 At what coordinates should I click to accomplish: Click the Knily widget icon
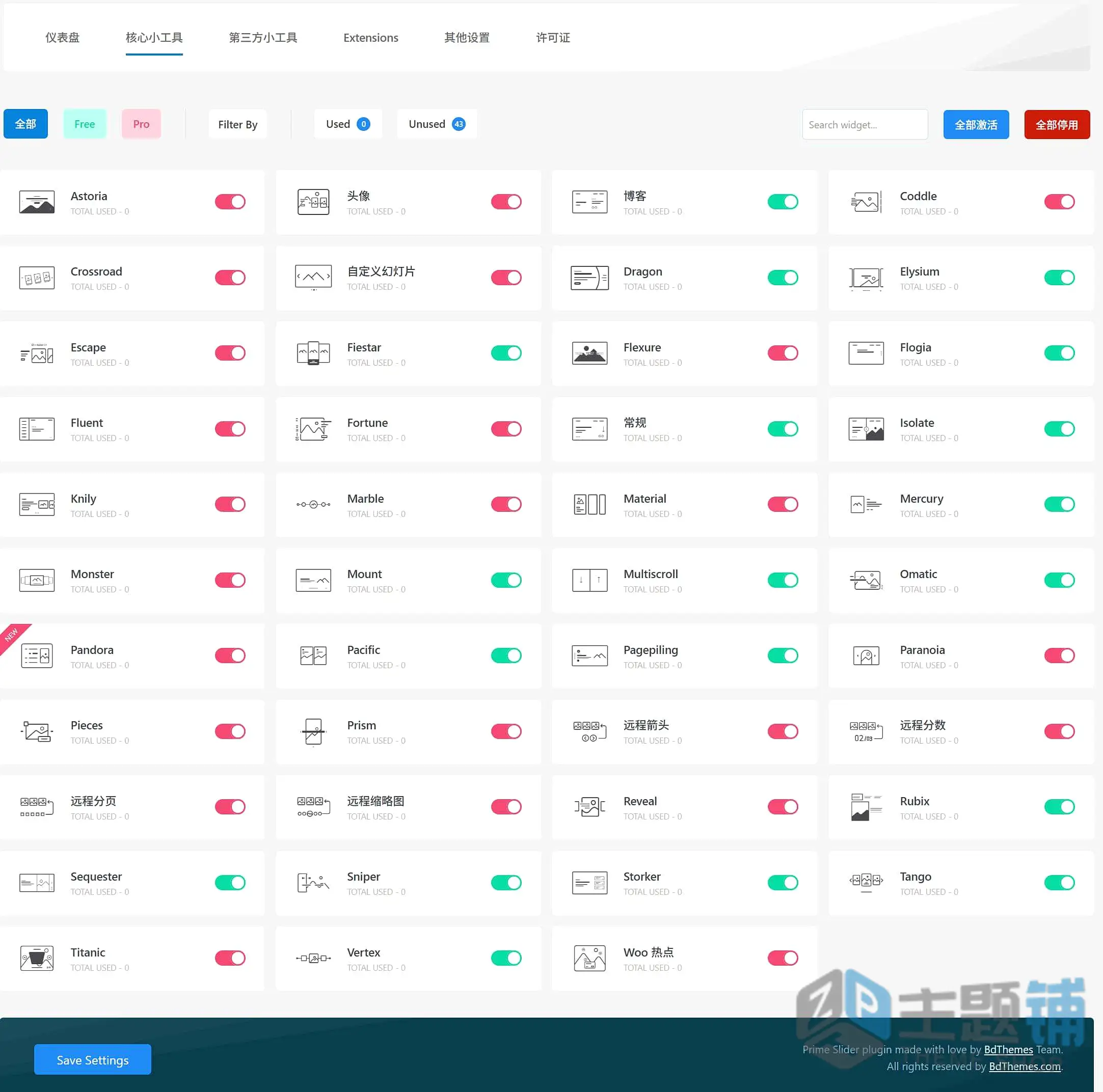pyautogui.click(x=37, y=505)
